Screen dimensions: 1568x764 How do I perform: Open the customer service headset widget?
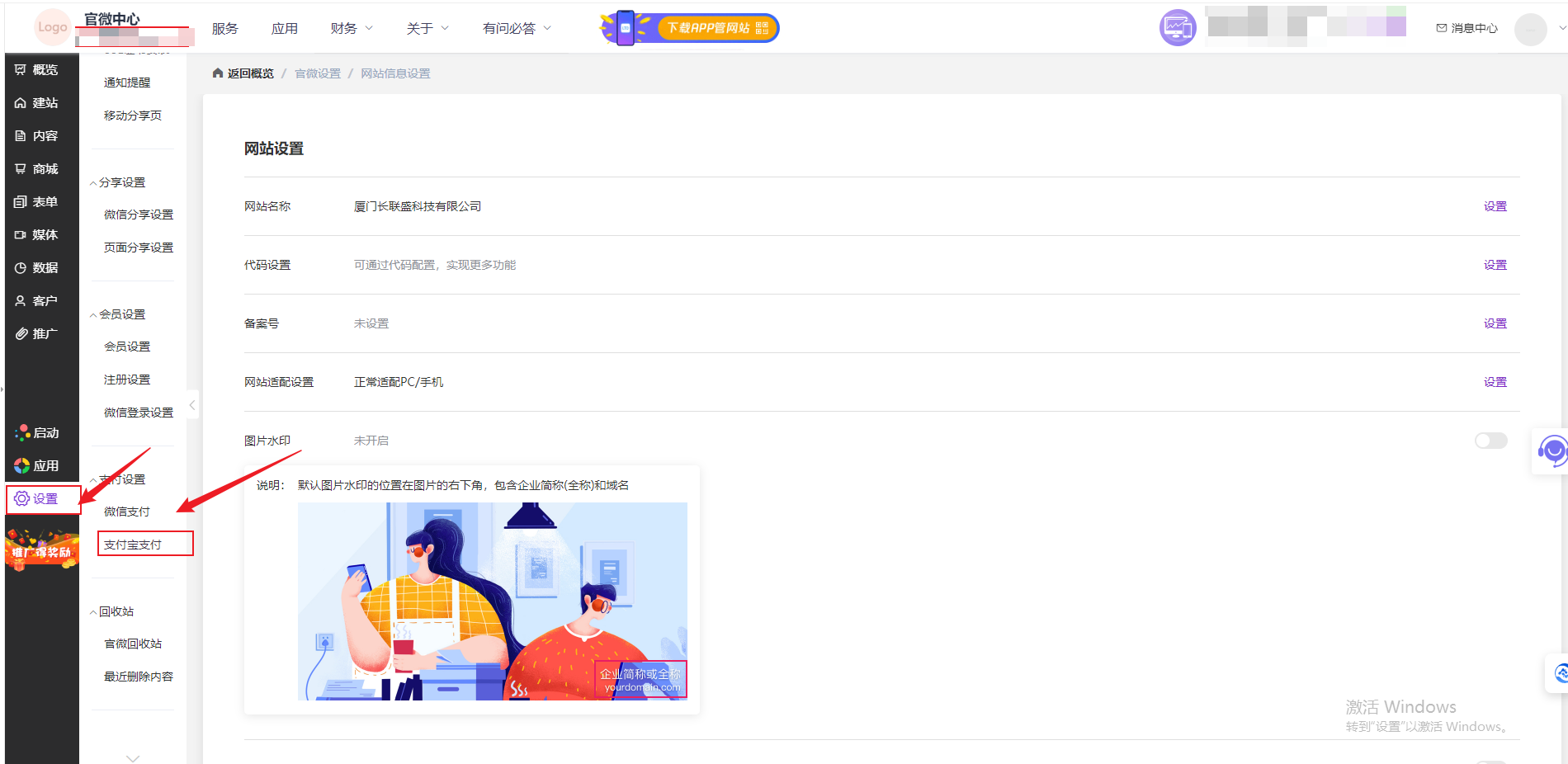coord(1551,451)
